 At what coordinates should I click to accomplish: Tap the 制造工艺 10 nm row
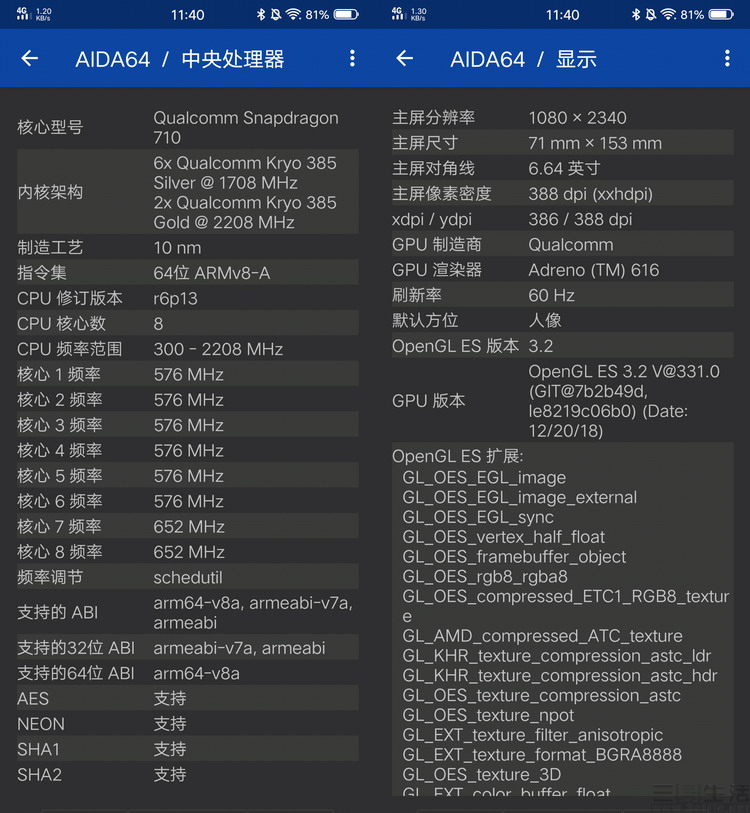(187, 247)
